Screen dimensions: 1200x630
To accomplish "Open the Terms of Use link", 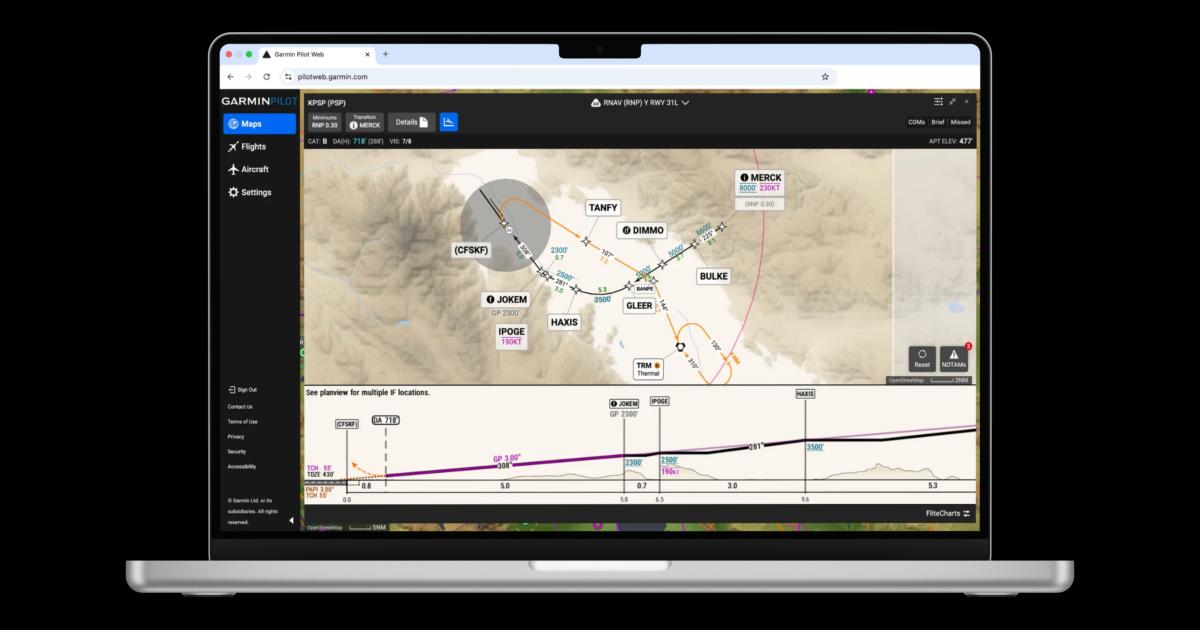I will tap(242, 422).
